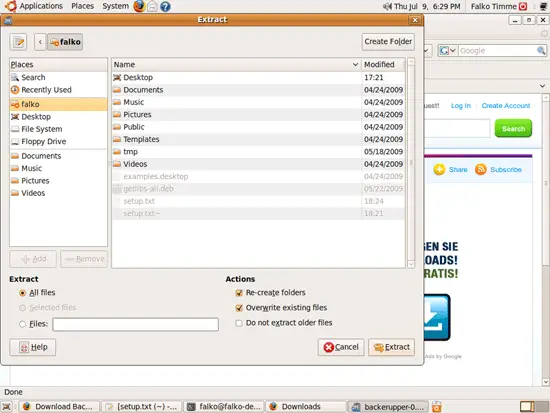Toggle the type-a-filename pencil button

tap(18, 42)
